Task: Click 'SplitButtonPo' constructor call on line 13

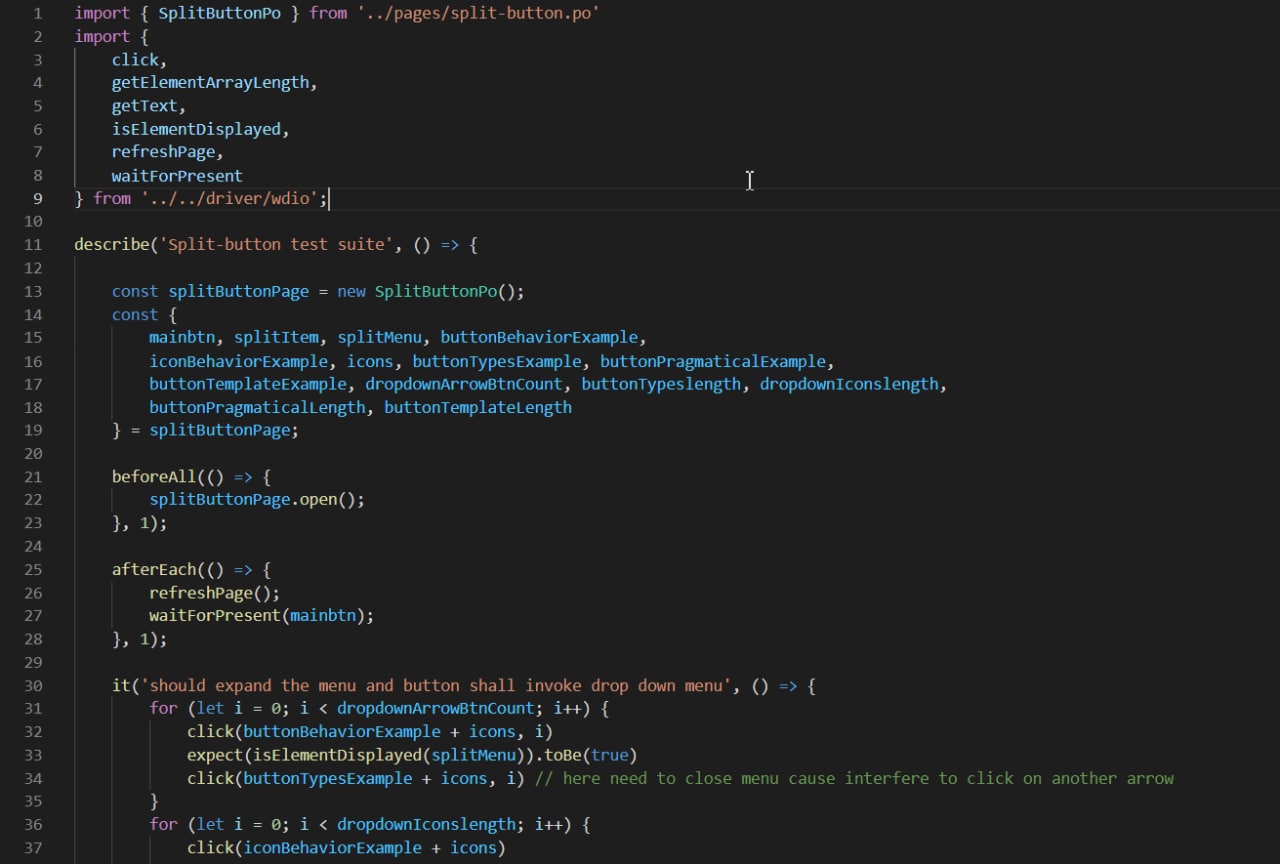Action: [x=435, y=291]
